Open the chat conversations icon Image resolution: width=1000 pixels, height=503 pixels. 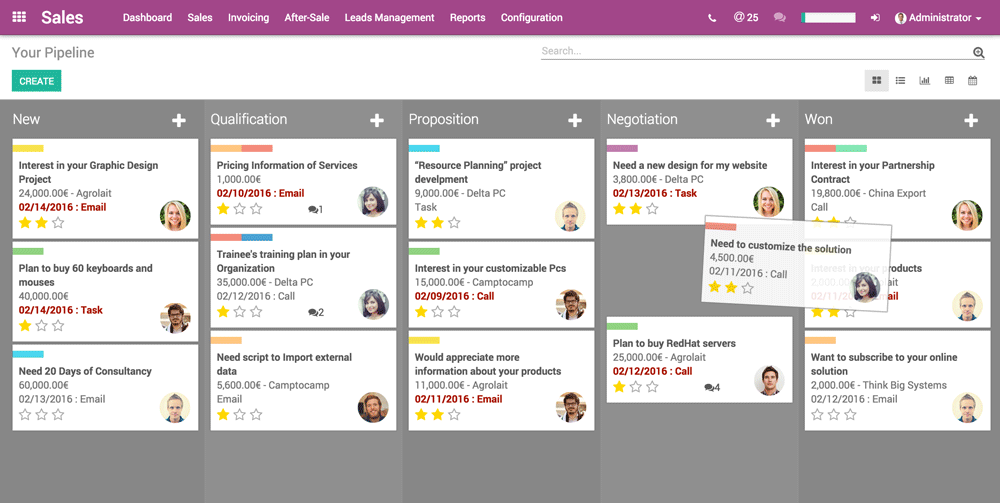coord(780,18)
